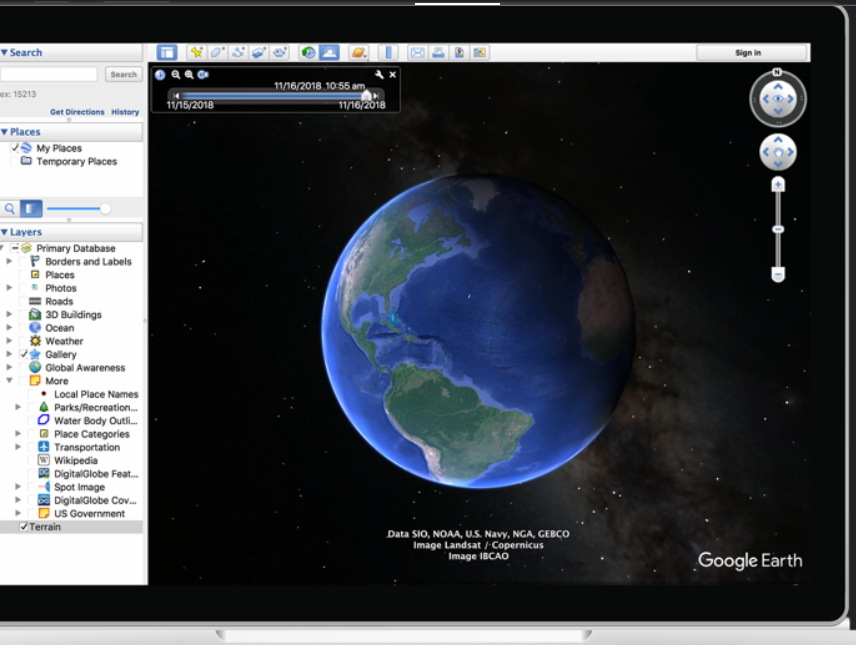This screenshot has height=645, width=856.
Task: Adjust the Places opacity slider knob
Action: 105,209
